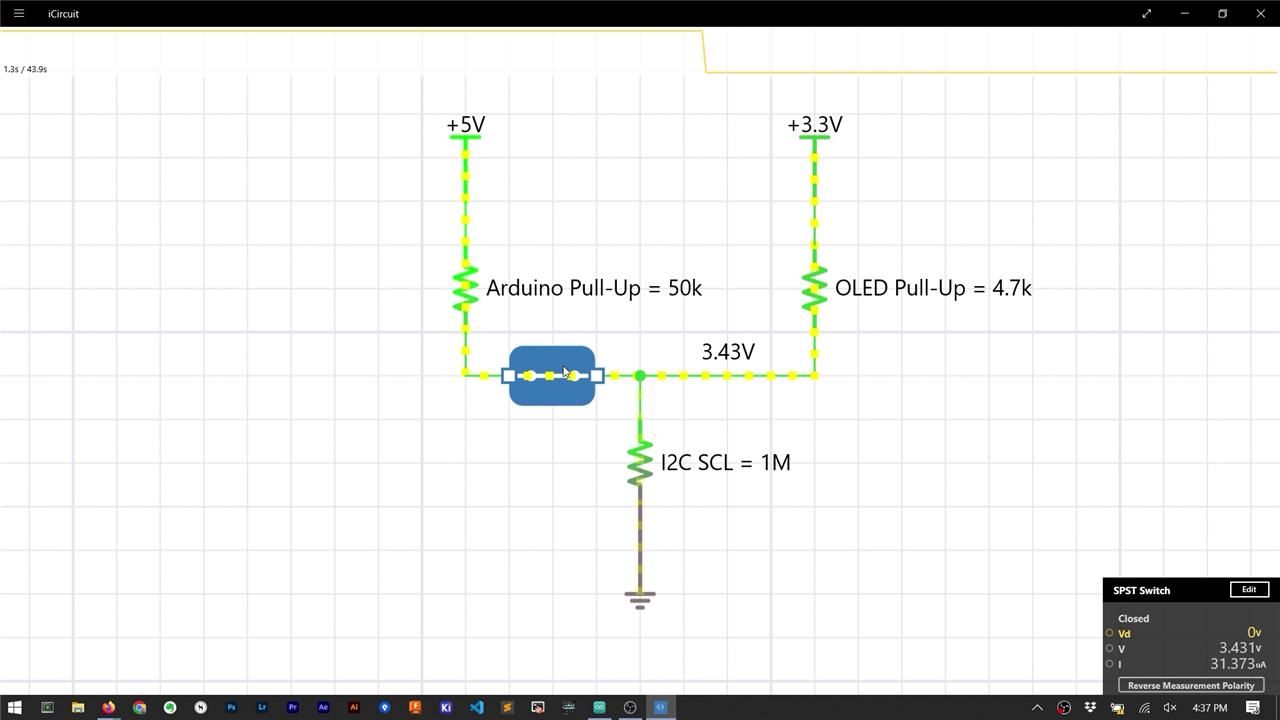Open Wi-Fi network tray icon
The width and height of the screenshot is (1280, 720).
(1144, 708)
